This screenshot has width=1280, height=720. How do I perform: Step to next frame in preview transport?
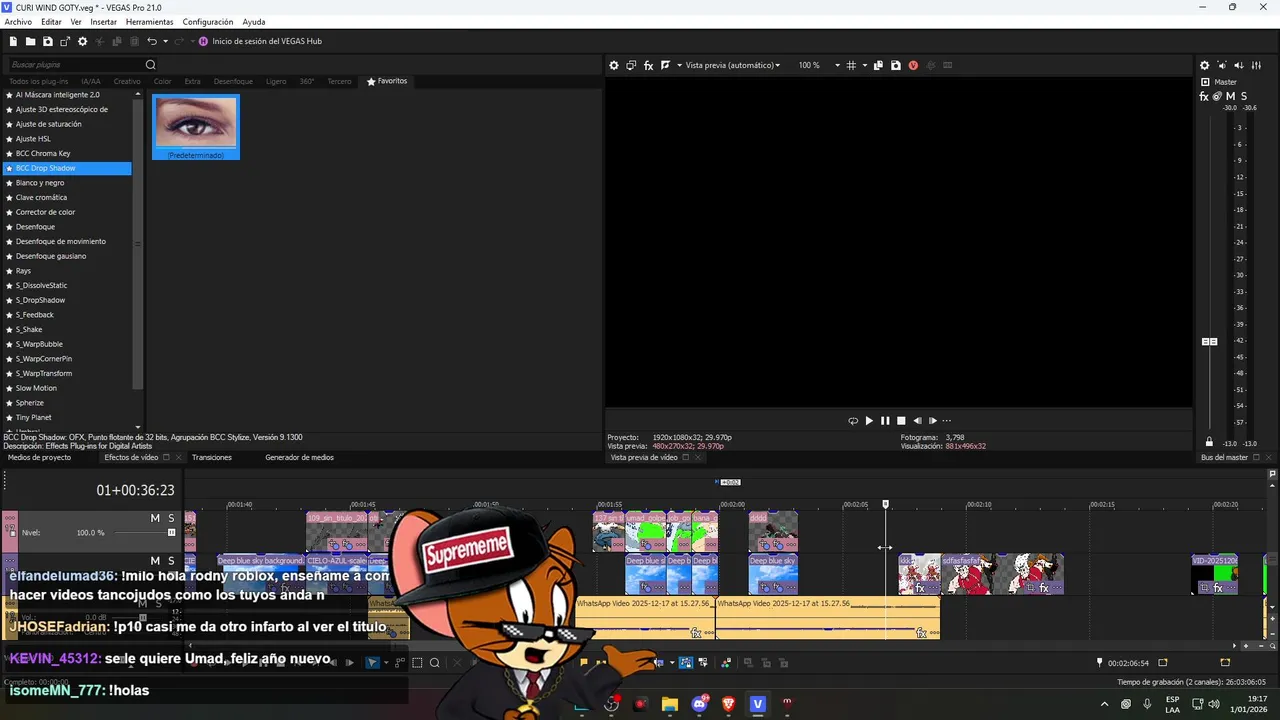(x=933, y=421)
